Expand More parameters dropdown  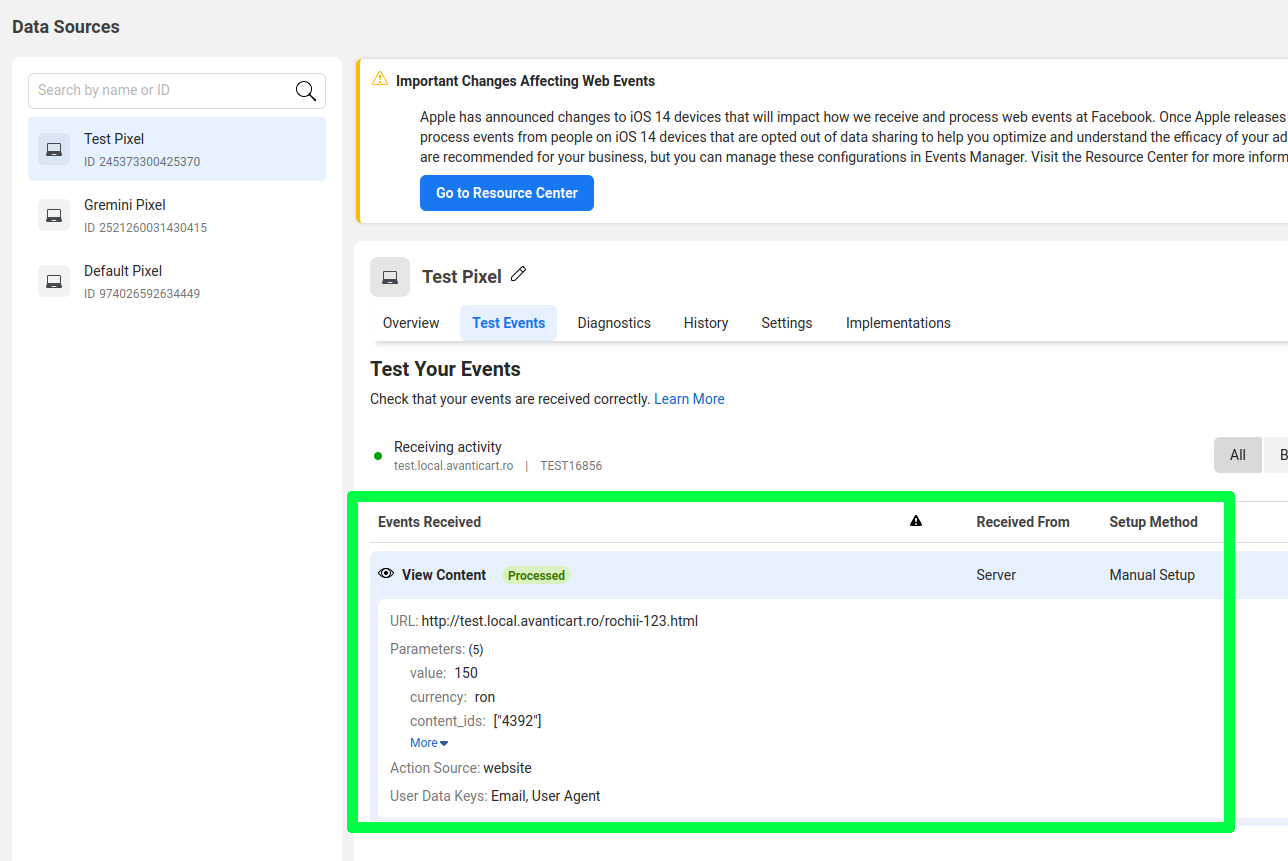tap(429, 743)
